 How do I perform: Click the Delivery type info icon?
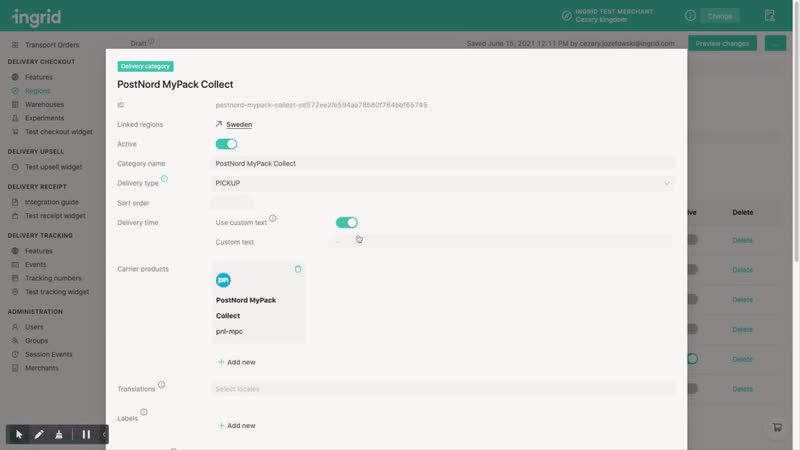tap(164, 179)
